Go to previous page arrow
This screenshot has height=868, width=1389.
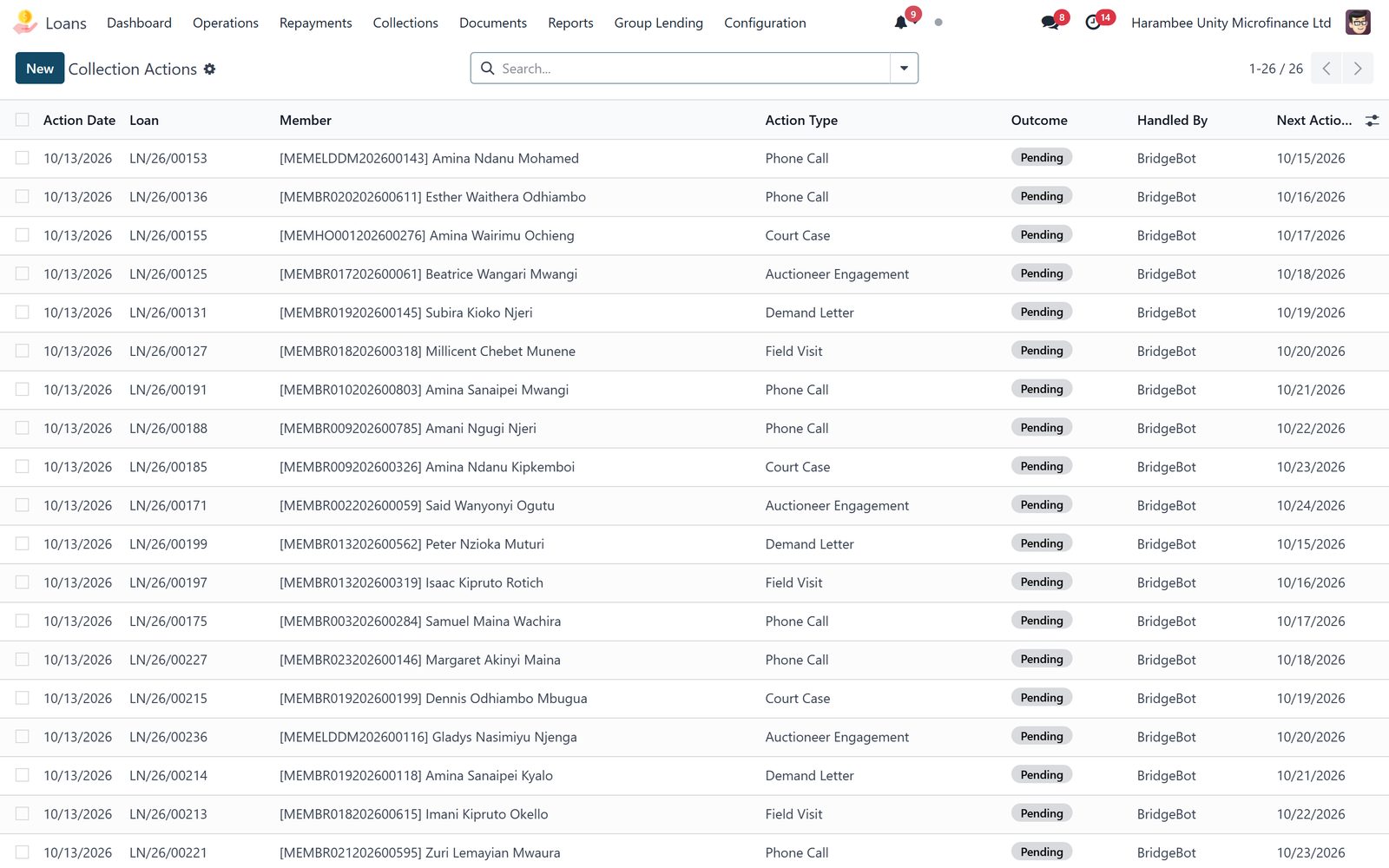(1326, 69)
